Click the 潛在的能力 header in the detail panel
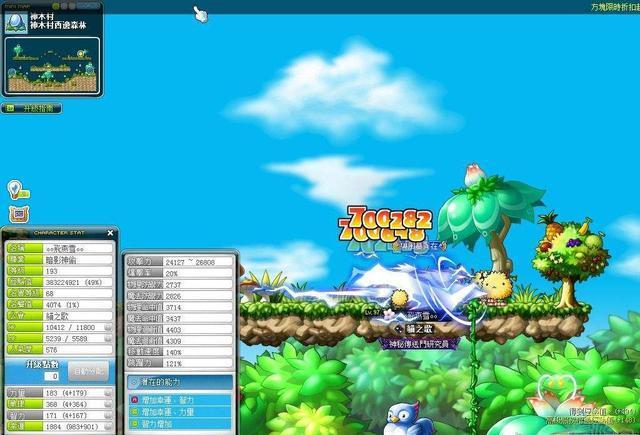This screenshot has width=640, height=435. coord(180,382)
